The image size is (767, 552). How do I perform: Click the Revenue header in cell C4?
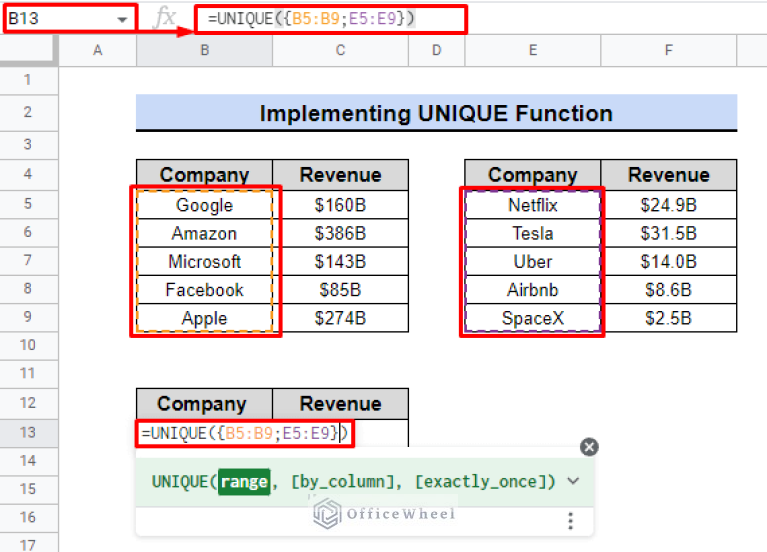tap(340, 175)
